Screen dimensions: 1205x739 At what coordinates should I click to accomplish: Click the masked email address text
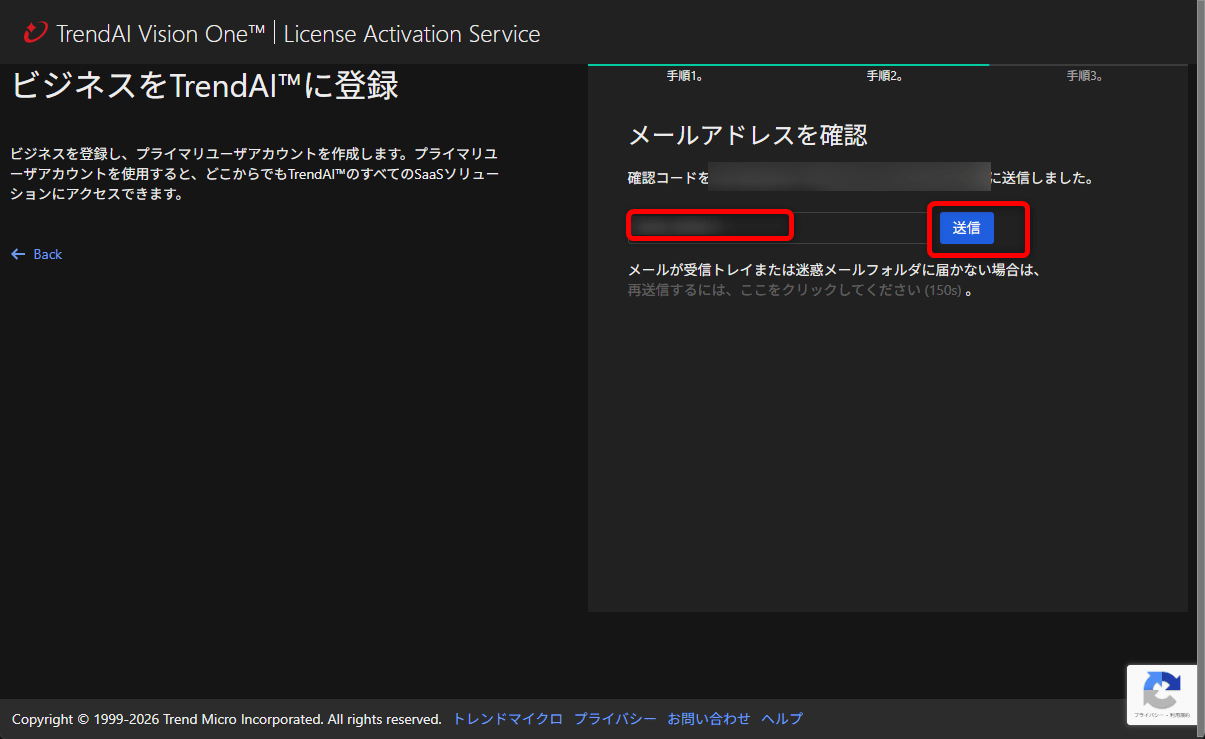tap(851, 176)
